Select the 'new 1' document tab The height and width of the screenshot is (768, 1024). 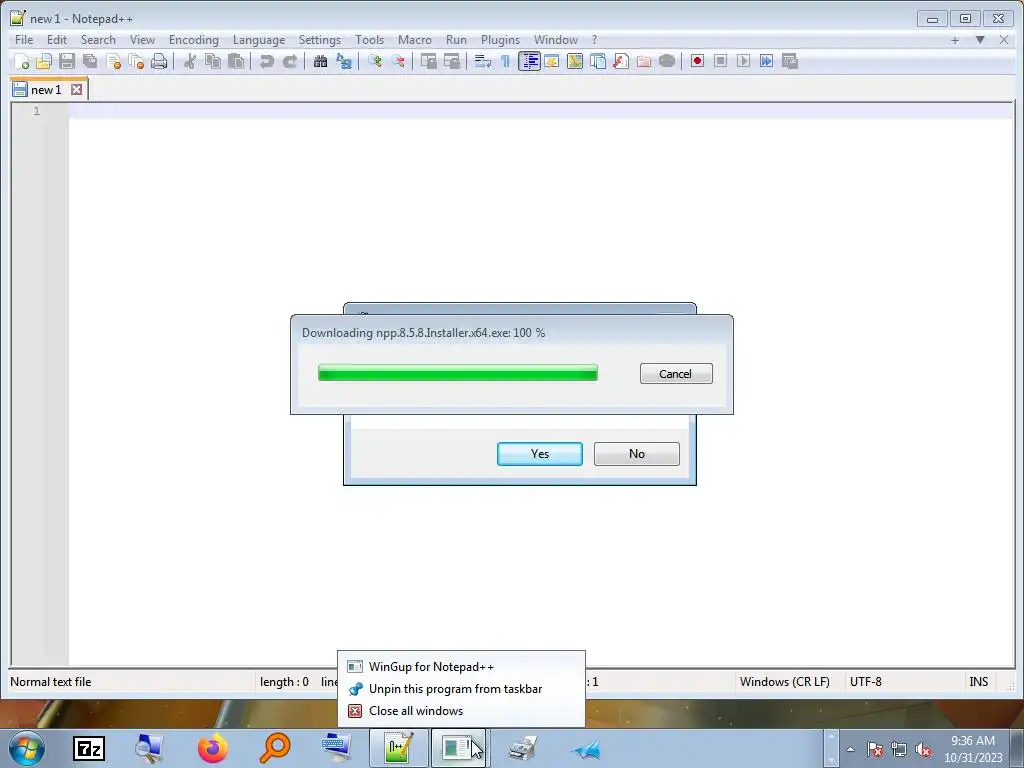[x=46, y=89]
